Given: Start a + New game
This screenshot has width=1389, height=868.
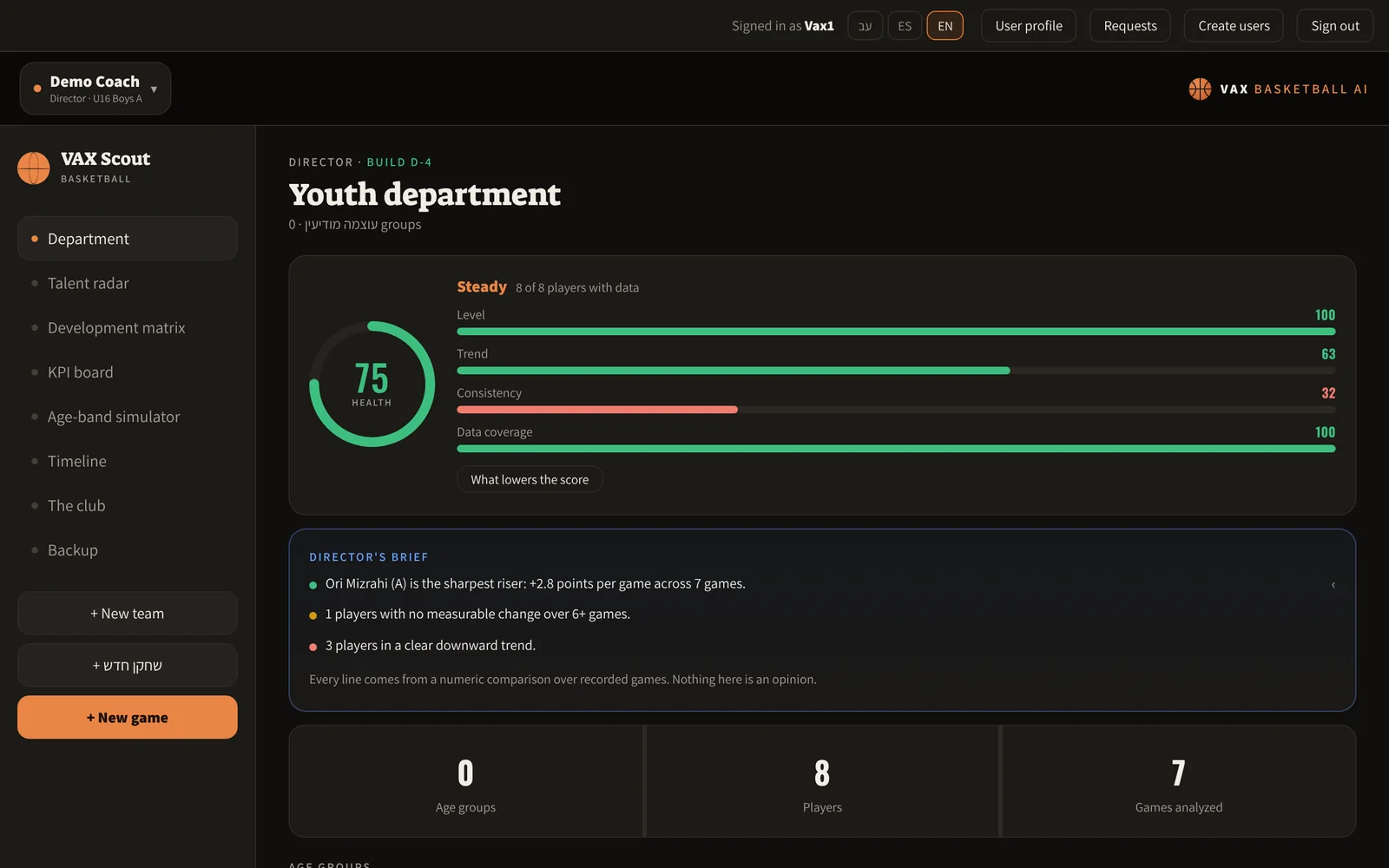Looking at the screenshot, I should [128, 718].
